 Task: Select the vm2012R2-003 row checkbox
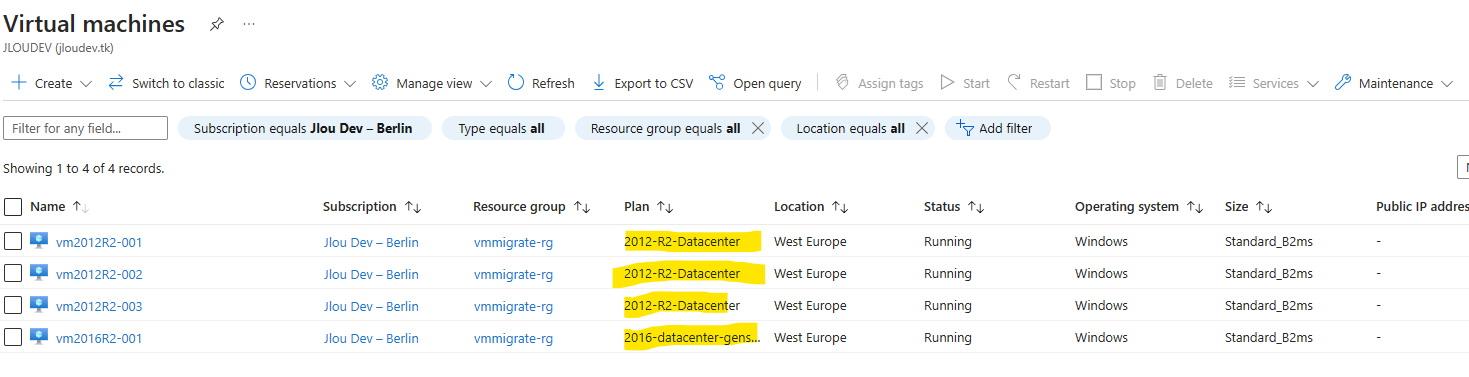coord(13,305)
